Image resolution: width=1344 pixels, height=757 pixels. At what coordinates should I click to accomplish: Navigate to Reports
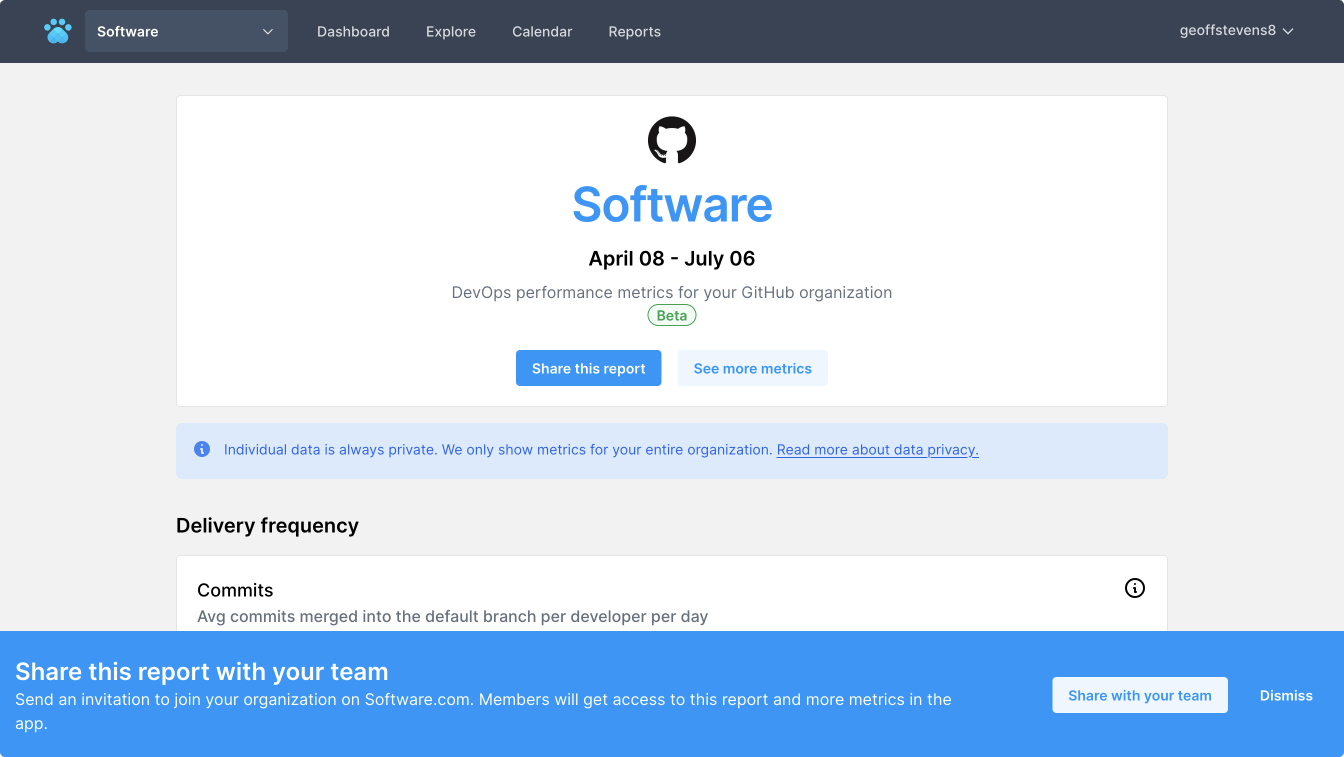(634, 32)
